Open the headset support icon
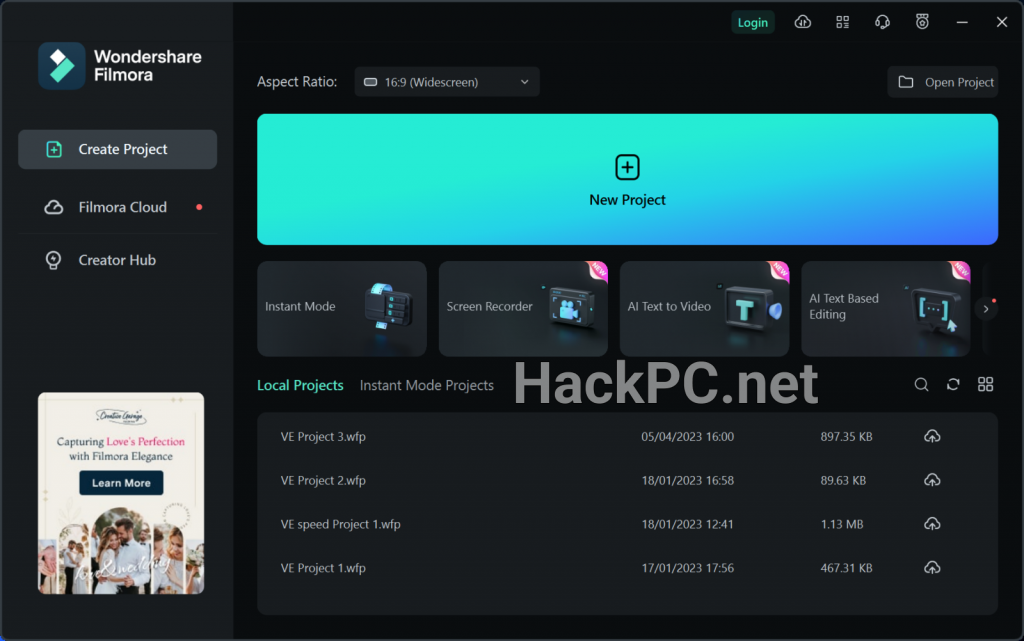1024x641 pixels. click(x=882, y=22)
